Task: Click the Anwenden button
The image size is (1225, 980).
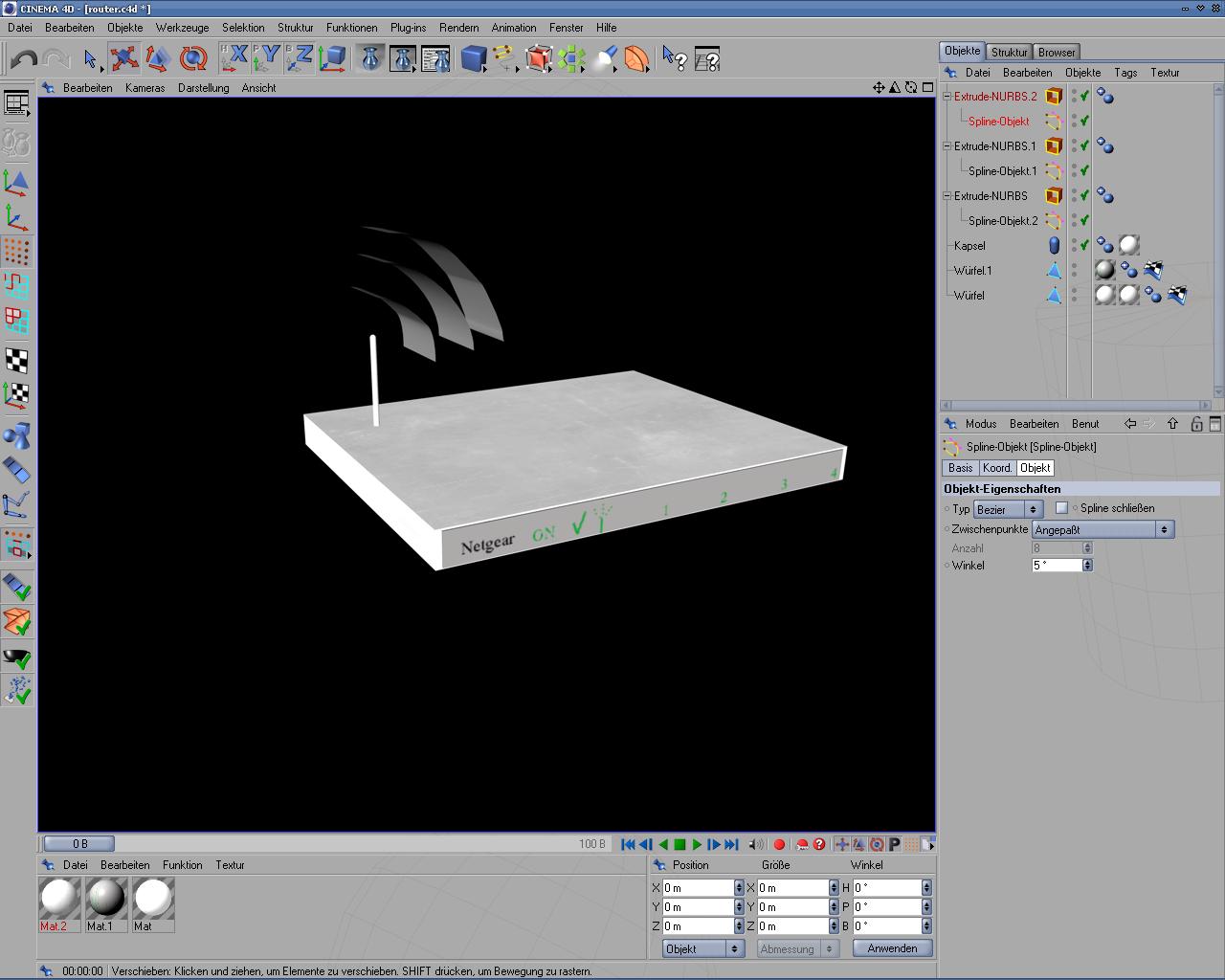Action: (x=892, y=948)
